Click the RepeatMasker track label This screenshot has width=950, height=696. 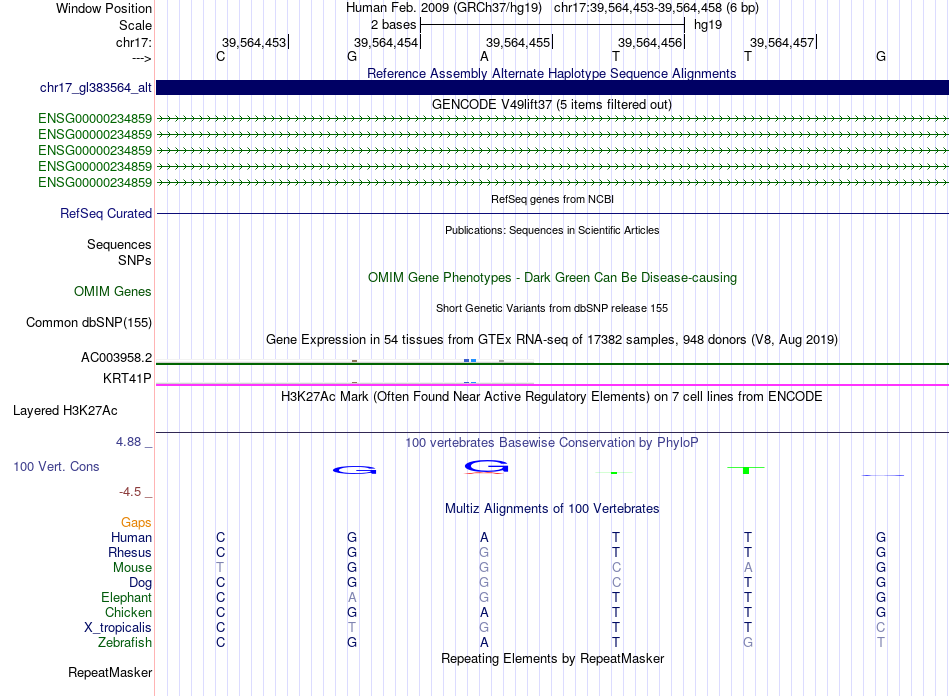(x=110, y=672)
